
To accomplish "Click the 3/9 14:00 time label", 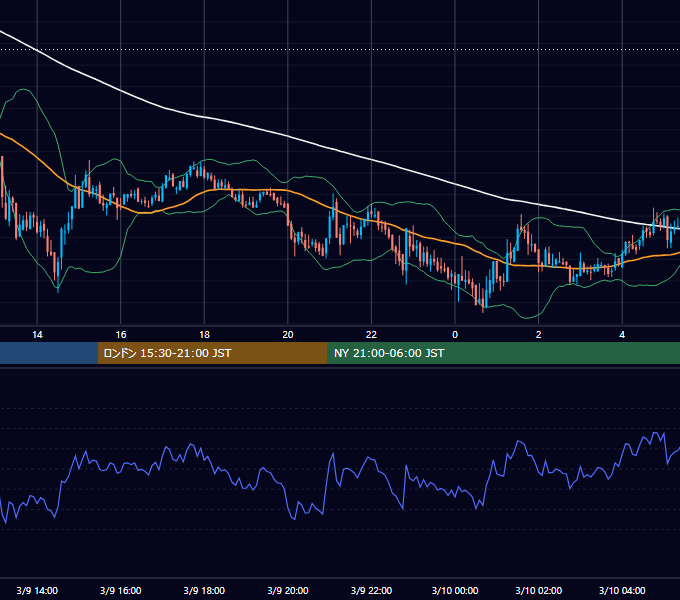I will click(x=37, y=590).
